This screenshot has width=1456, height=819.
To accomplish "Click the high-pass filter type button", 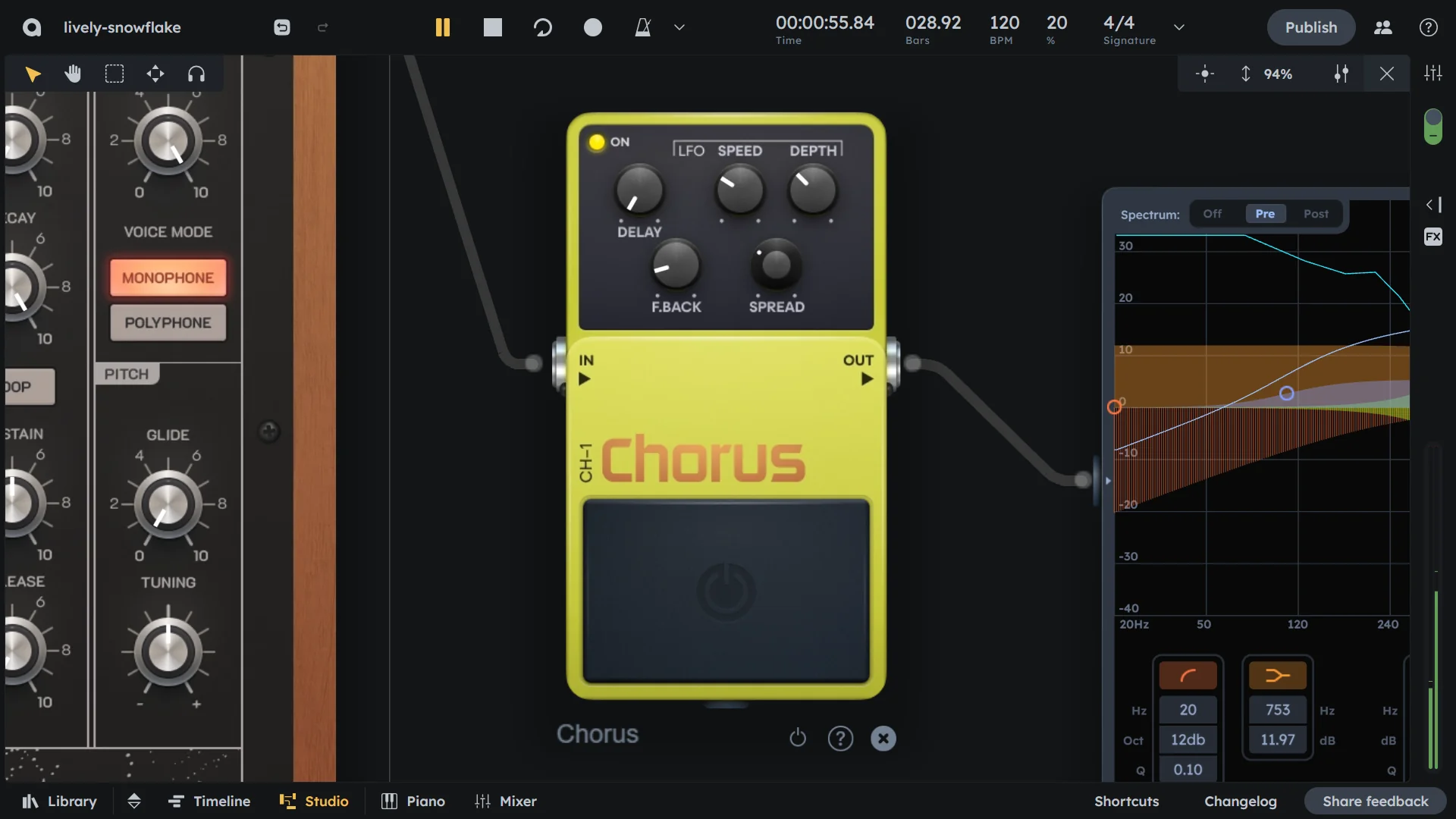I will 1188,675.
